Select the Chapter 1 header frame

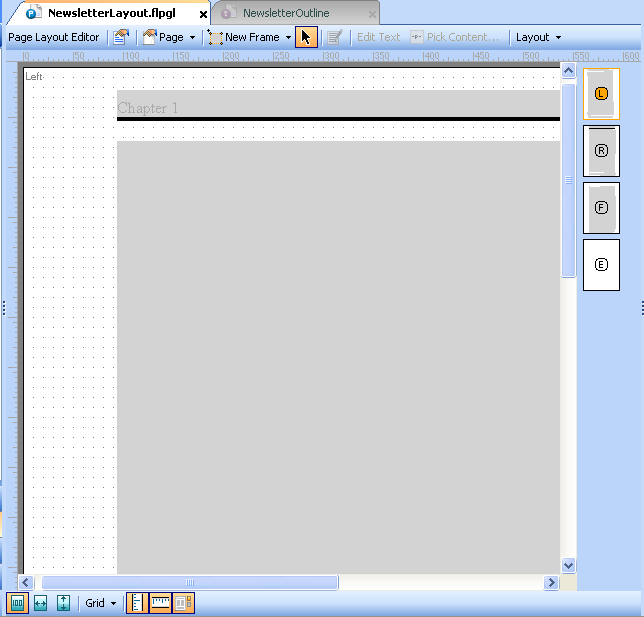338,105
